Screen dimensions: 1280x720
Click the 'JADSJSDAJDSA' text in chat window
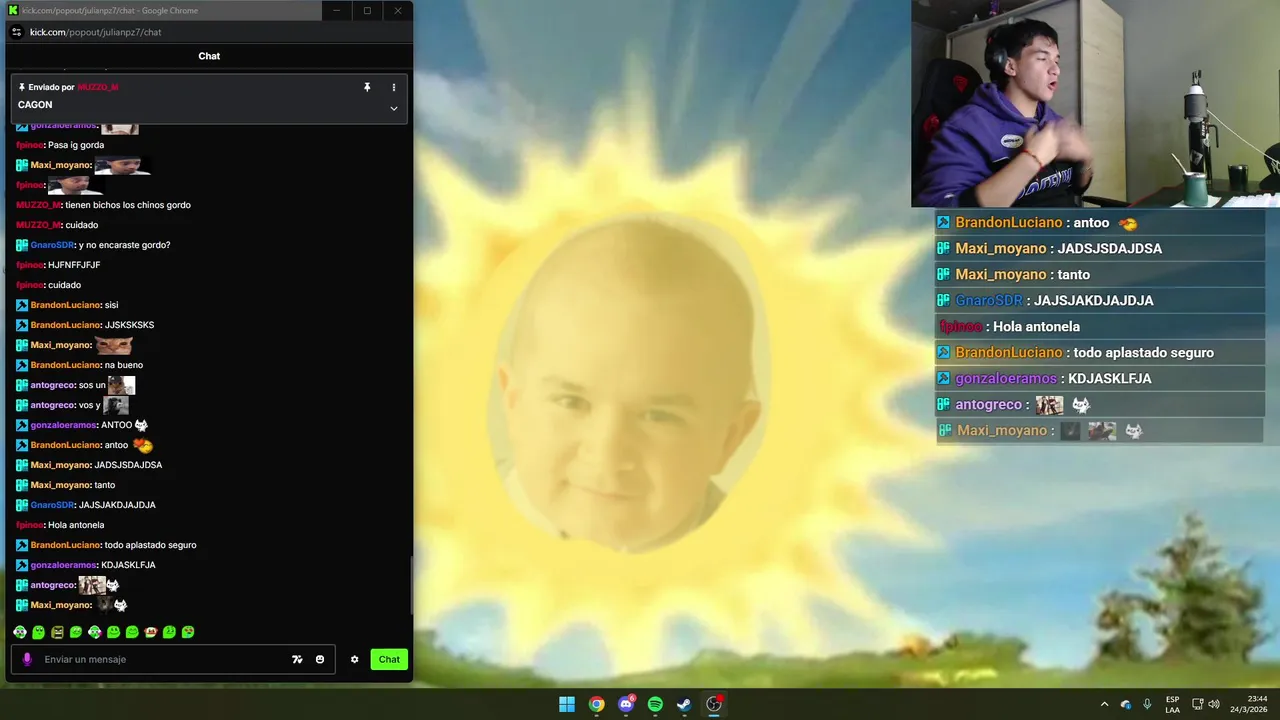click(x=128, y=465)
